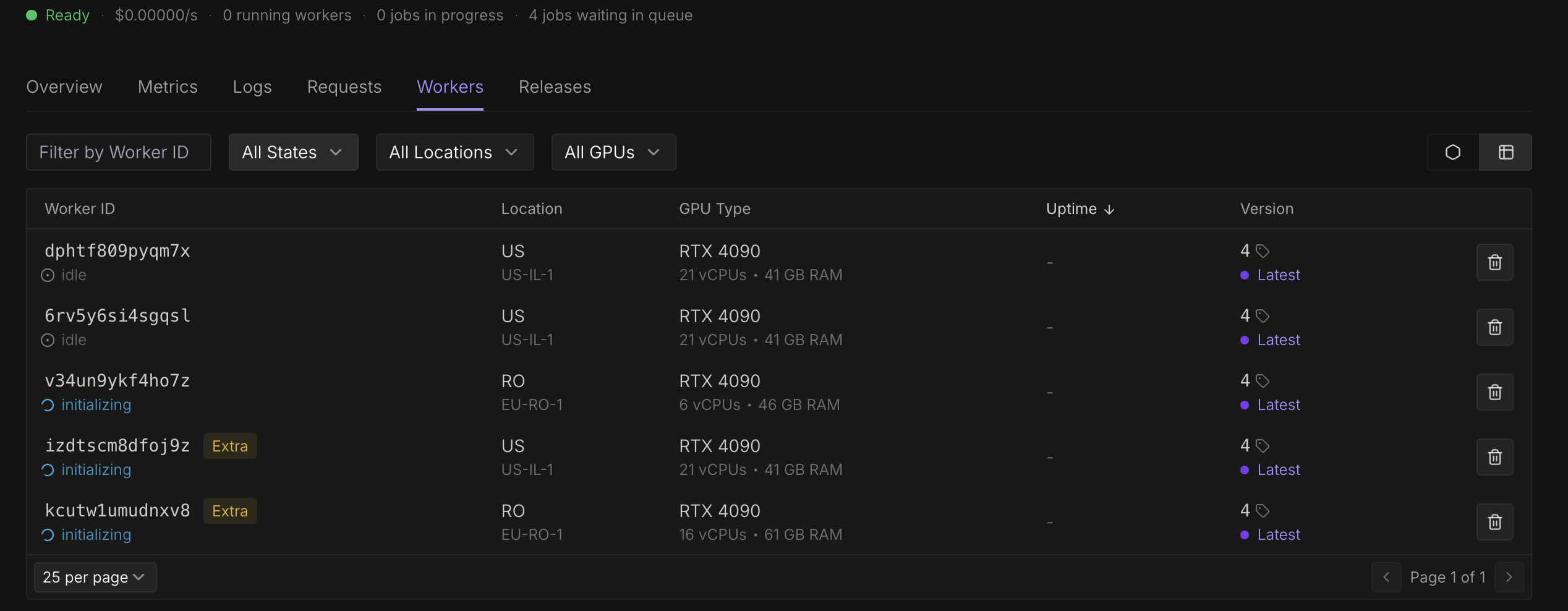Click the Uptime sort arrow icon
1568x611 pixels.
tap(1109, 210)
